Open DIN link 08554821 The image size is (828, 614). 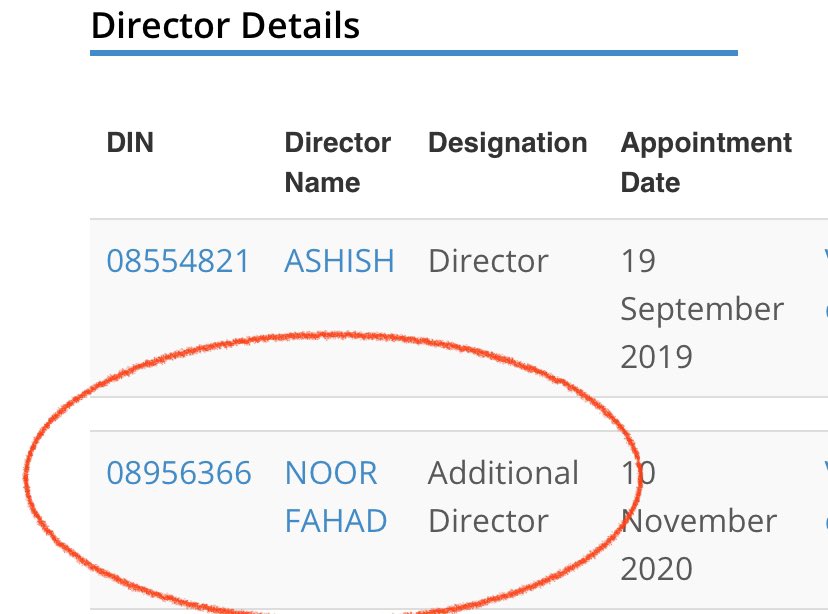(178, 261)
